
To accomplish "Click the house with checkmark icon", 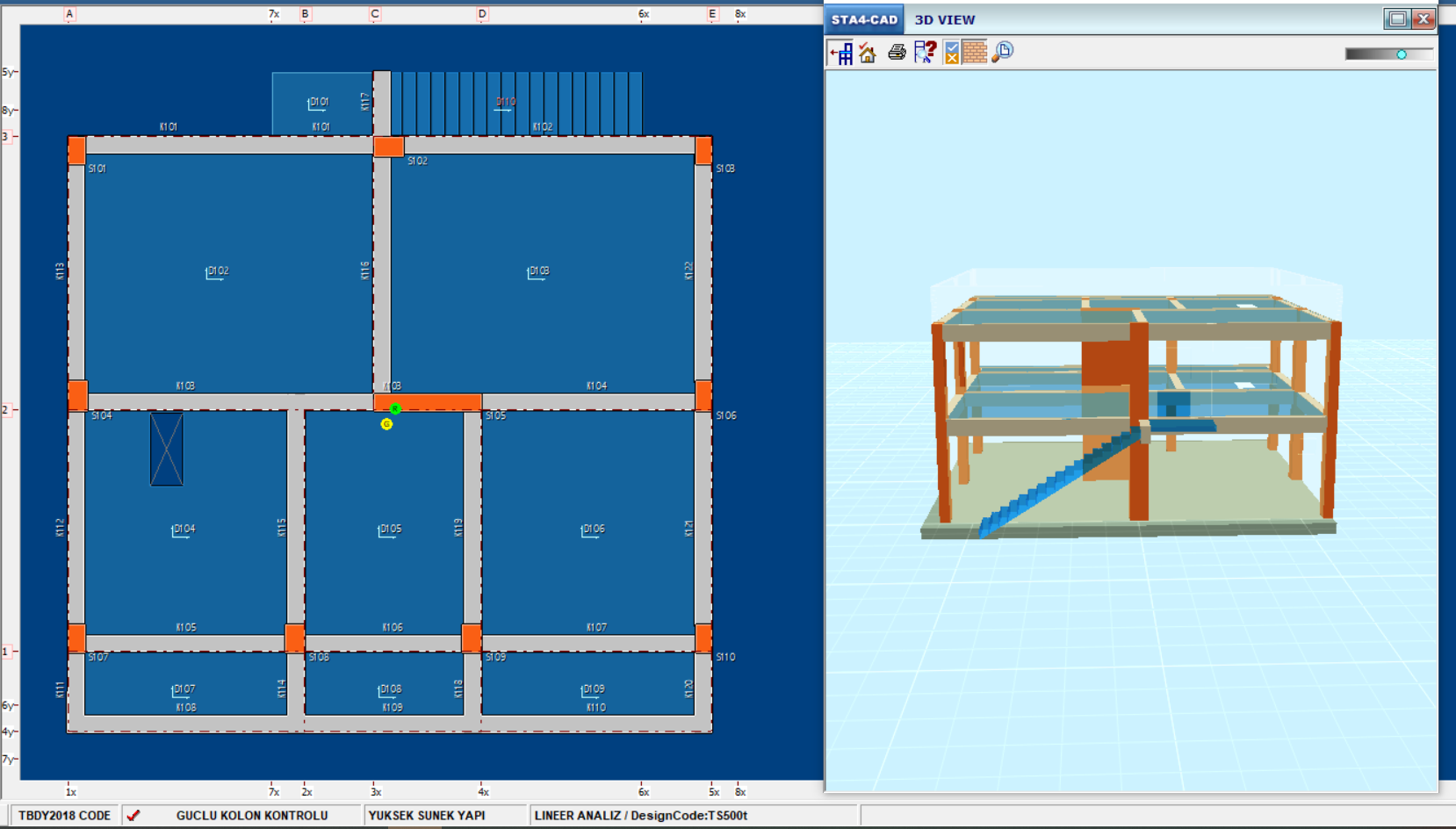I will point(868,53).
